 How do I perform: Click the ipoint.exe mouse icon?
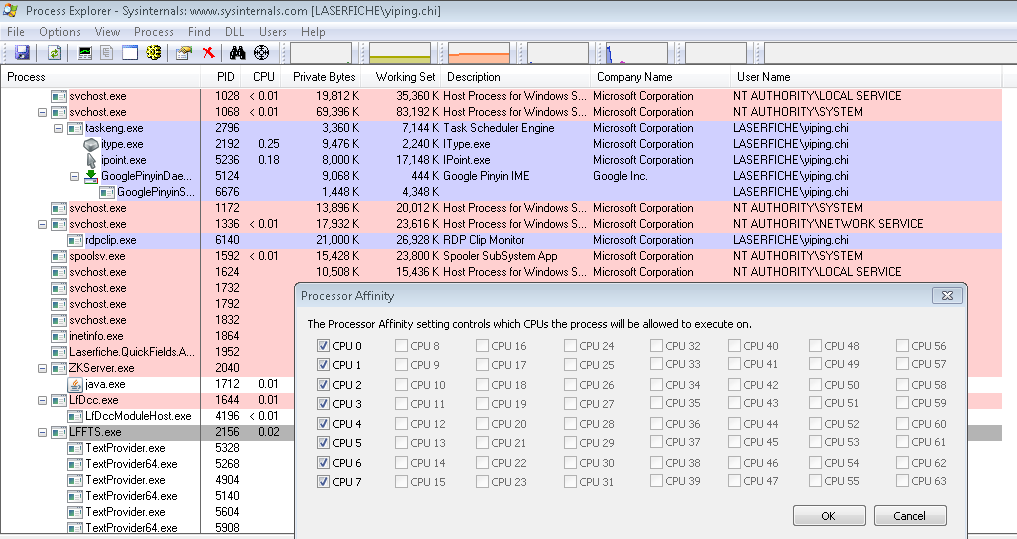(x=91, y=160)
